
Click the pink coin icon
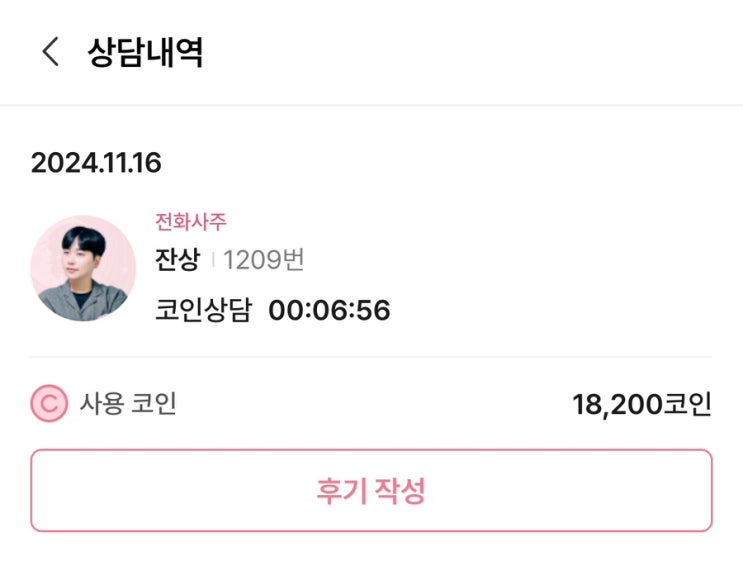(x=49, y=404)
